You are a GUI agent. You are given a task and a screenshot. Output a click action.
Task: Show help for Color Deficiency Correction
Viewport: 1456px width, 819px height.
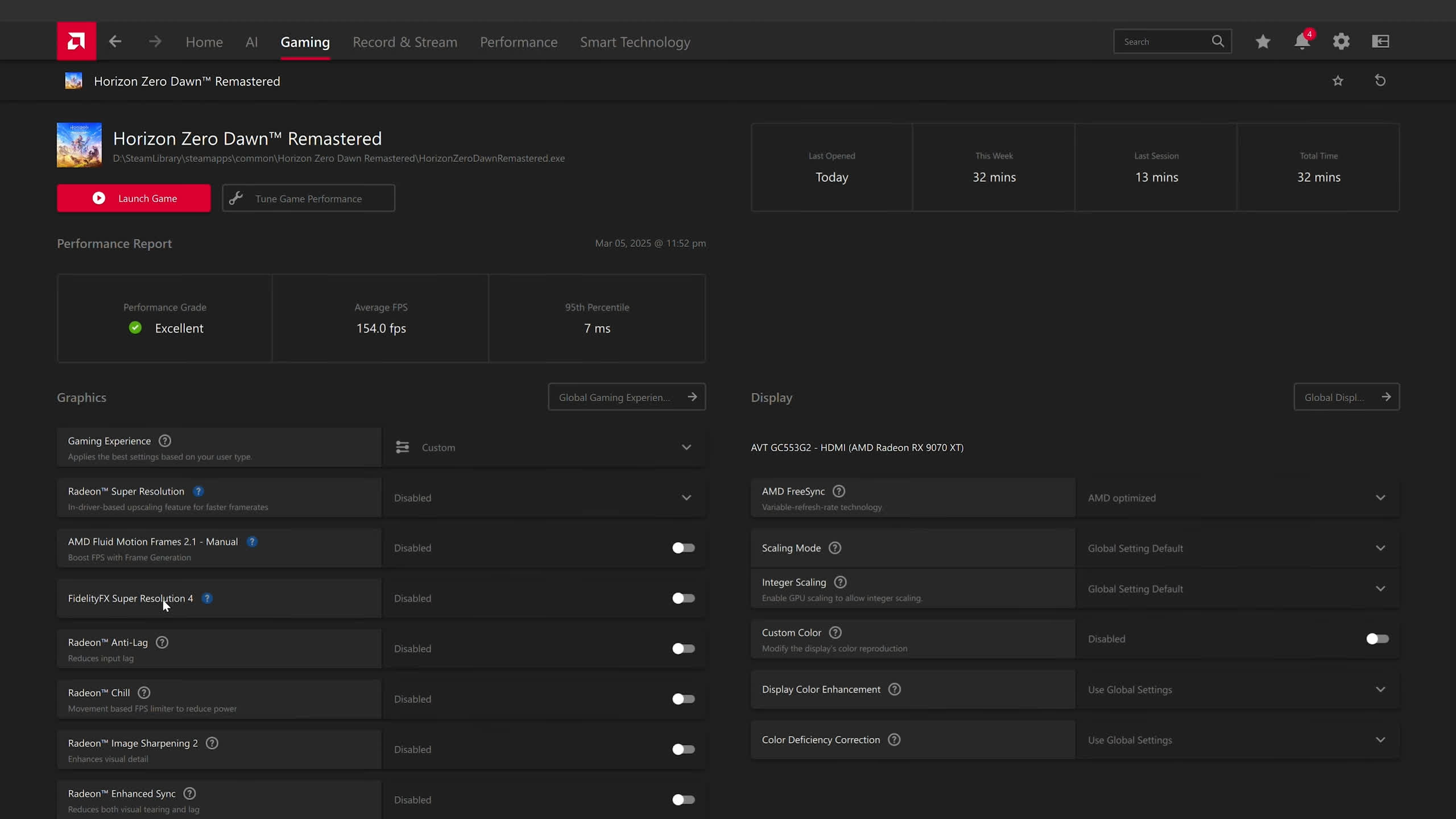point(894,739)
